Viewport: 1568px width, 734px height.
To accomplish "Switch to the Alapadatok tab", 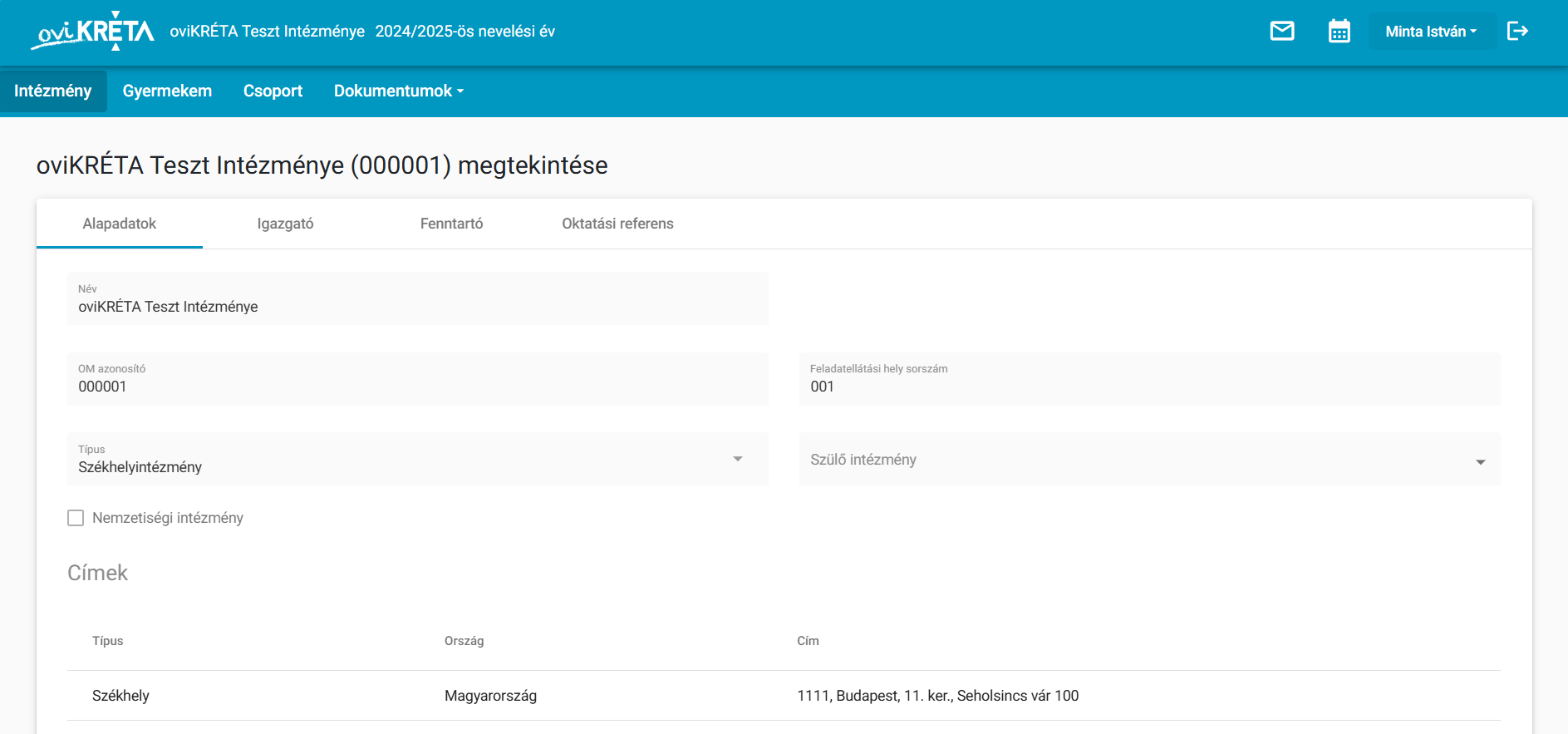I will (120, 224).
